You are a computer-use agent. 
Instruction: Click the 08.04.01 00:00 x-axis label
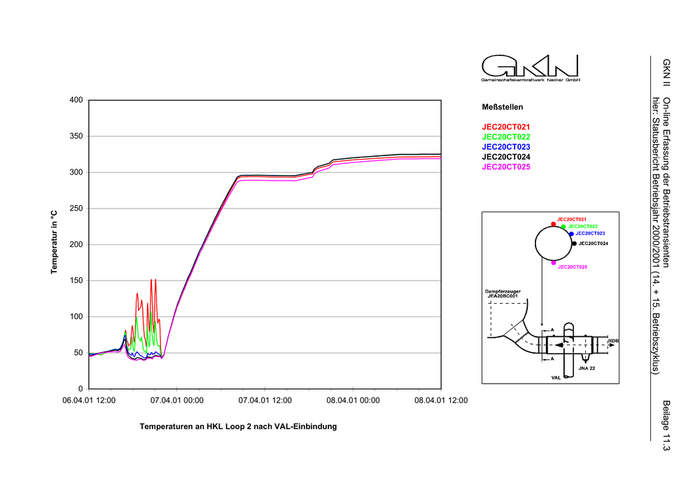tap(352, 401)
